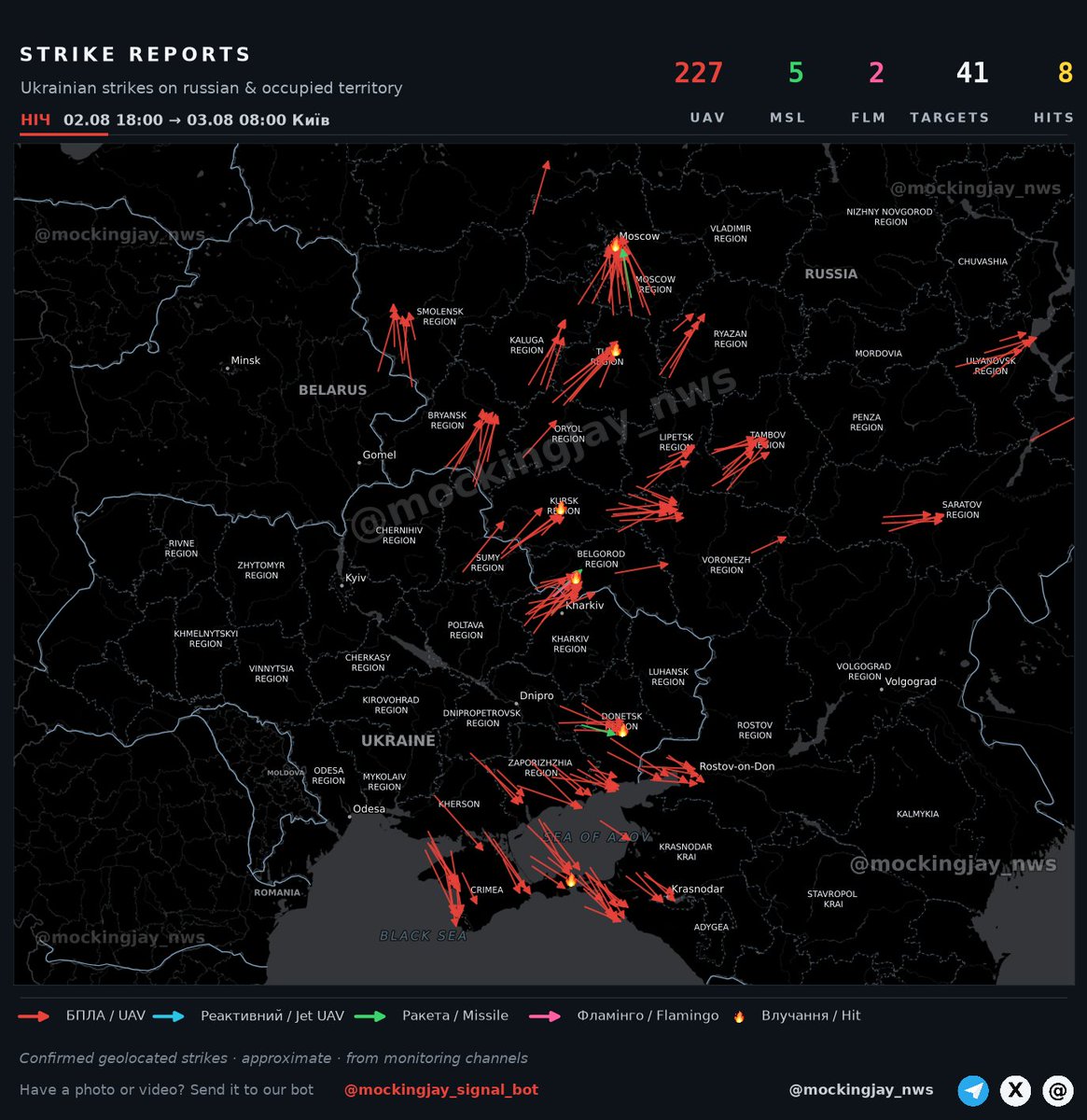Click the fire hit marker at Moscow
This screenshot has height=1120, width=1087.
point(616,245)
